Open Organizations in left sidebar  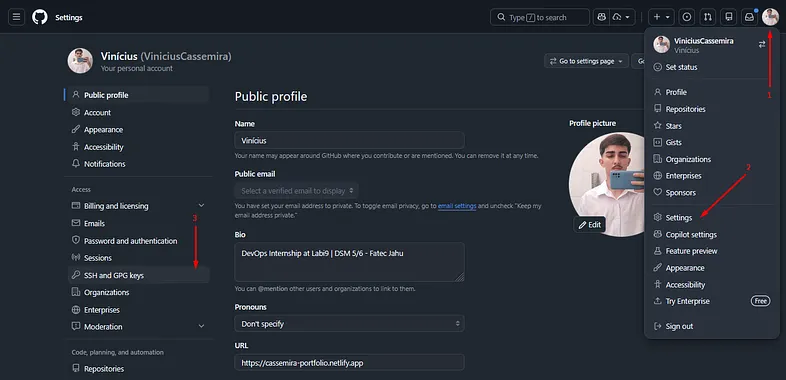(137, 292)
